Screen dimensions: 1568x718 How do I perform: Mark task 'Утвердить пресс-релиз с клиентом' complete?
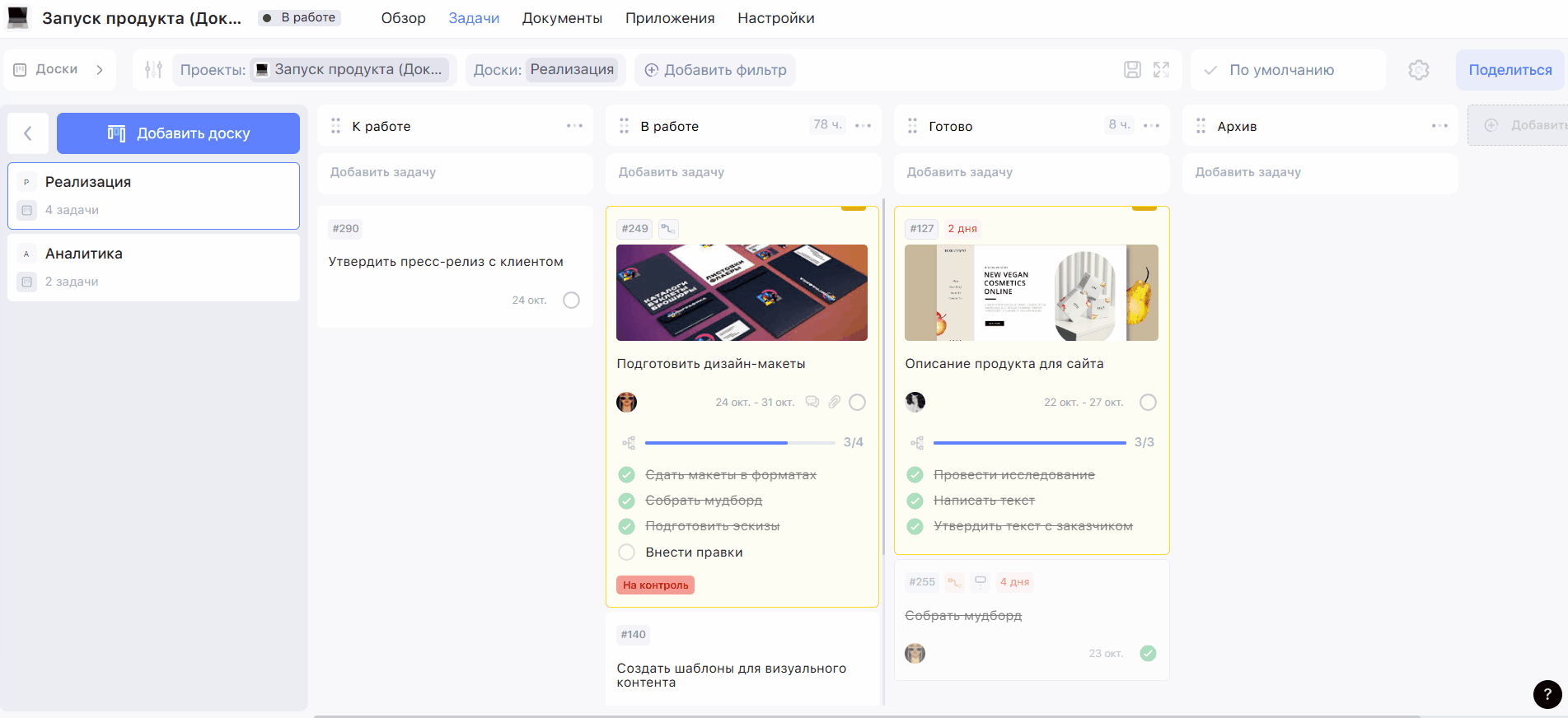[x=571, y=301]
